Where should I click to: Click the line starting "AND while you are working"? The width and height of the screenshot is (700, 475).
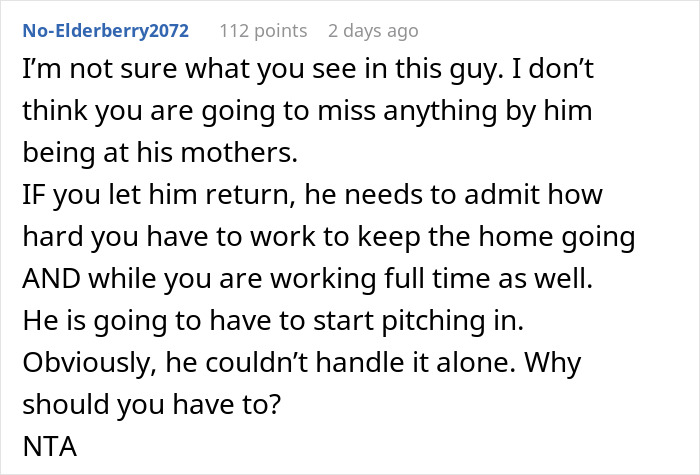click(x=308, y=279)
